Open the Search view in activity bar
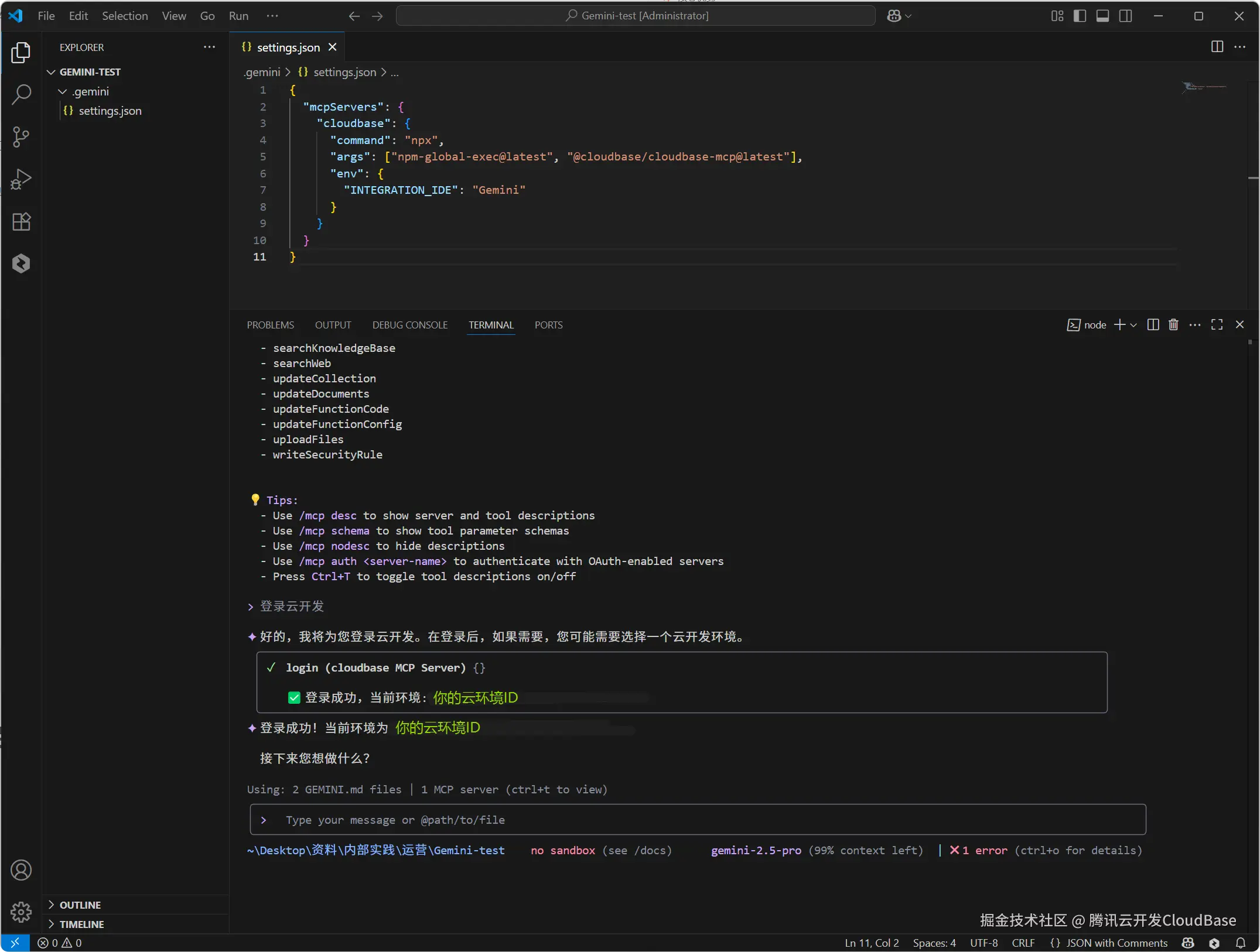This screenshot has height=952, width=1260. (x=21, y=94)
